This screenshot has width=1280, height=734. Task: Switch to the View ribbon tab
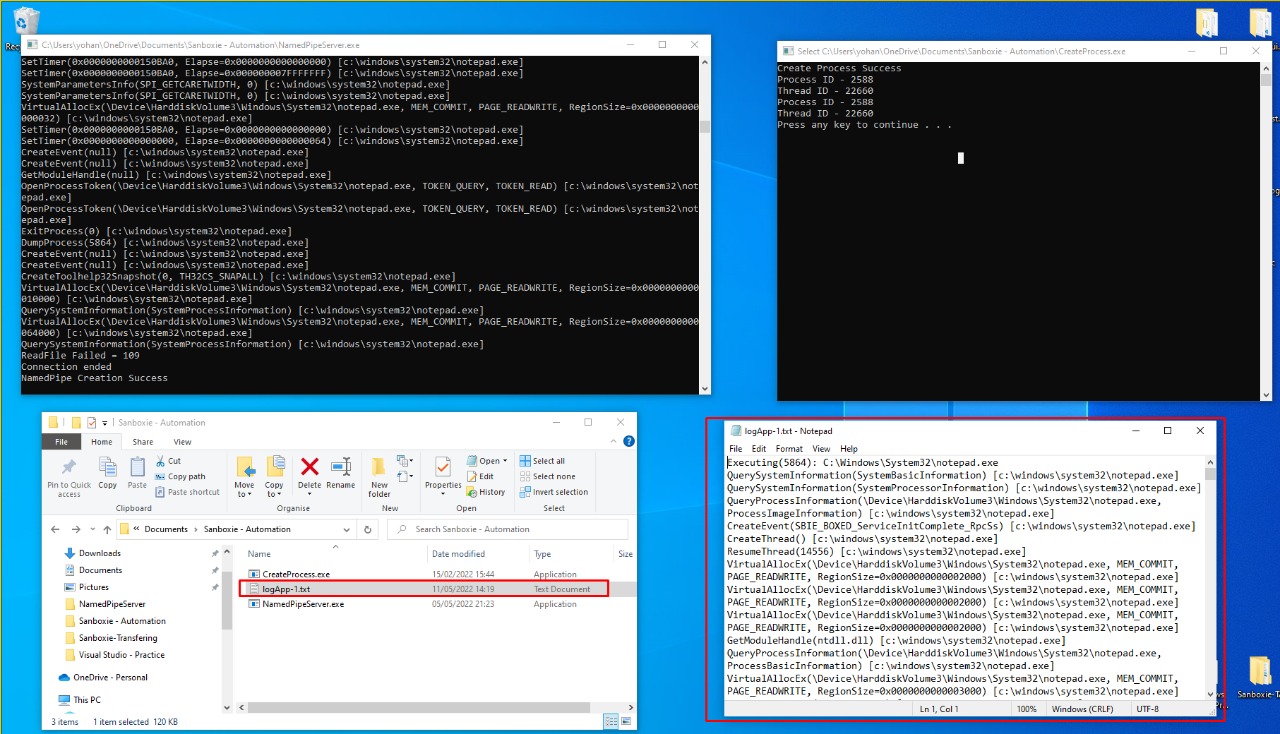click(182, 442)
